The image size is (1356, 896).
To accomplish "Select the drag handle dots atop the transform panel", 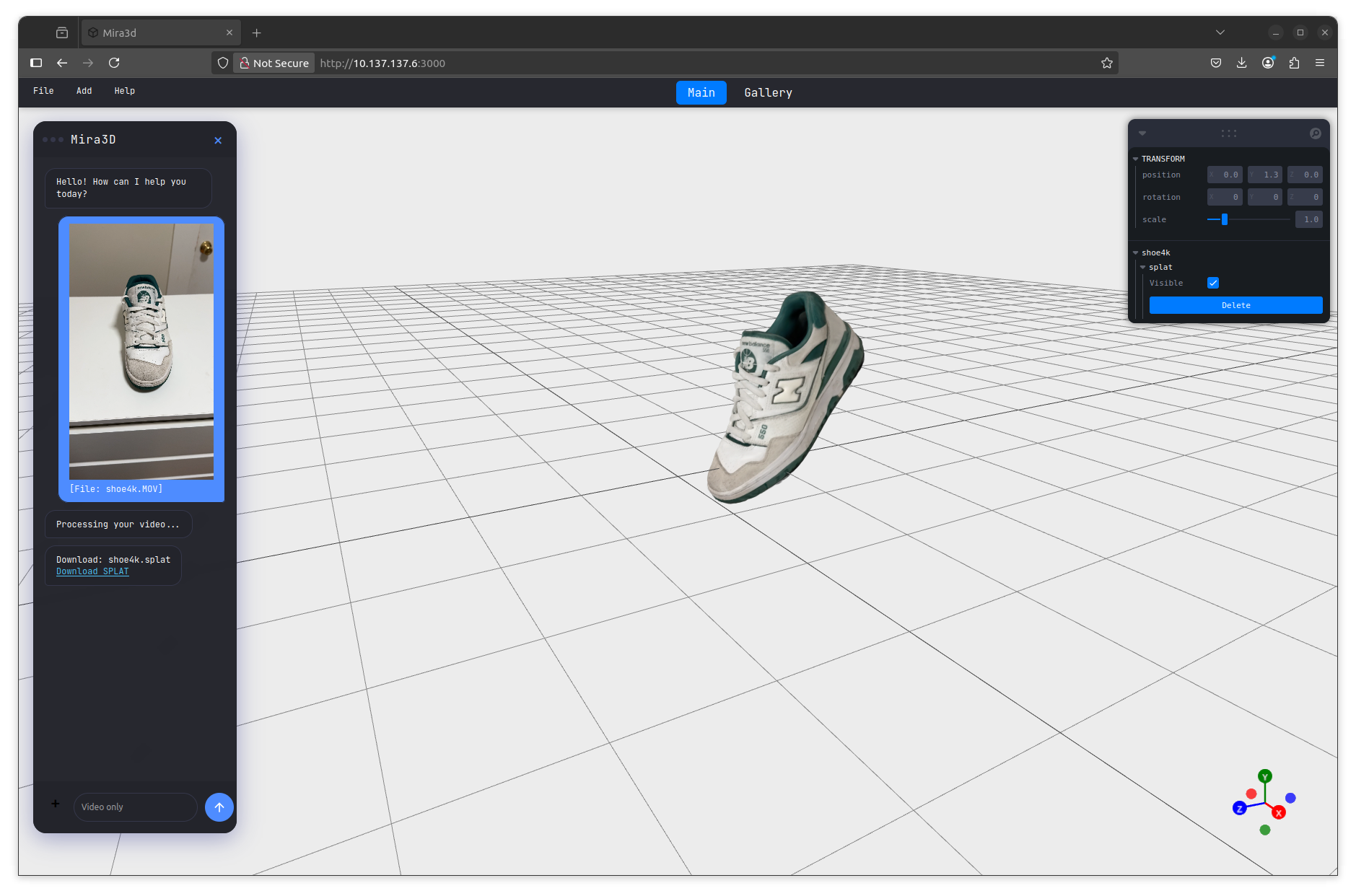I will click(1228, 133).
